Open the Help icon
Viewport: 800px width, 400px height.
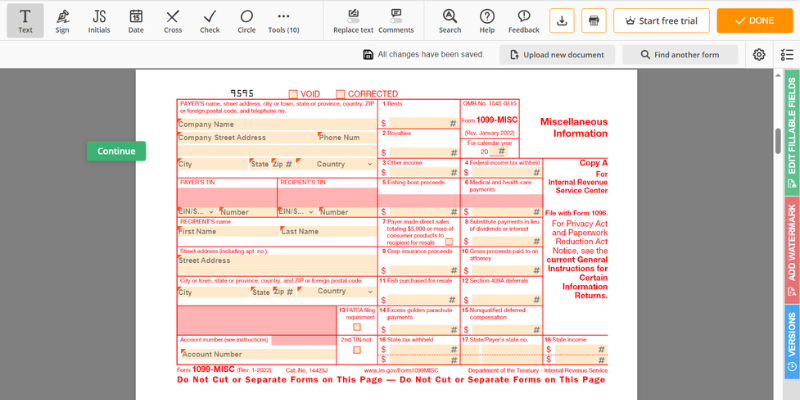point(487,20)
